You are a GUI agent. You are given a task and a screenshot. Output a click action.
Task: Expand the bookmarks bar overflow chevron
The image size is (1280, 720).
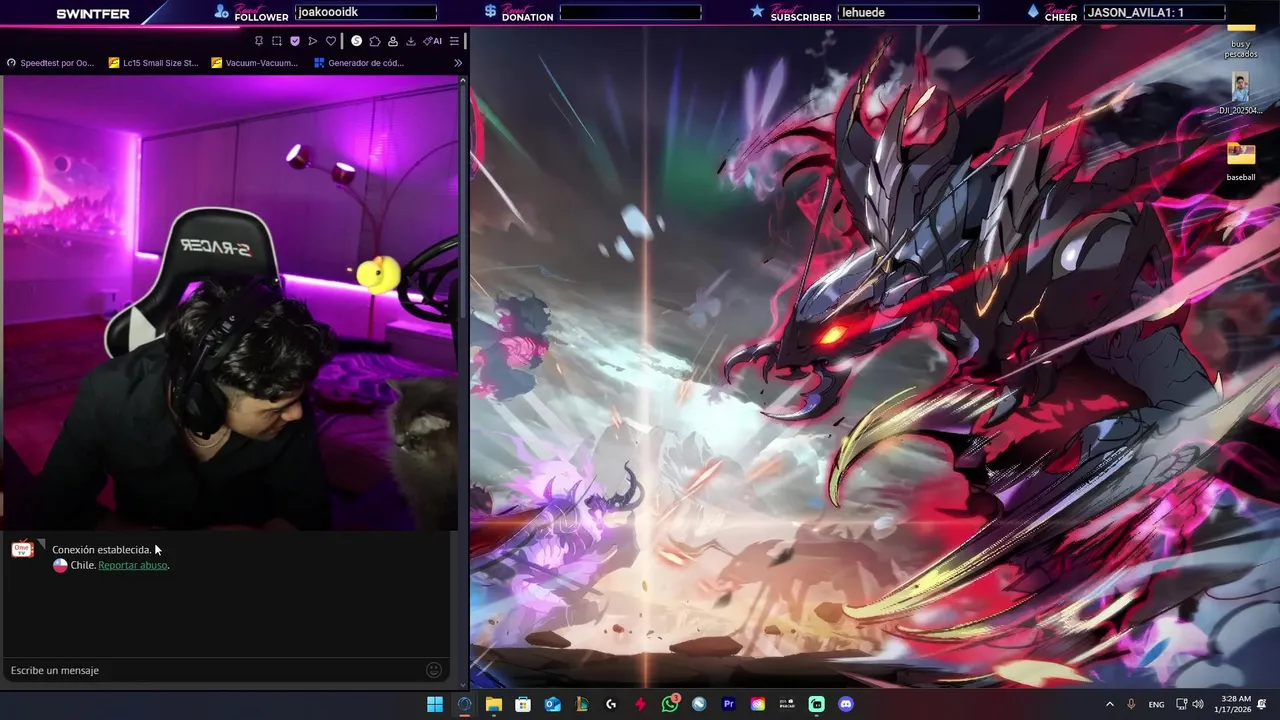pos(458,63)
